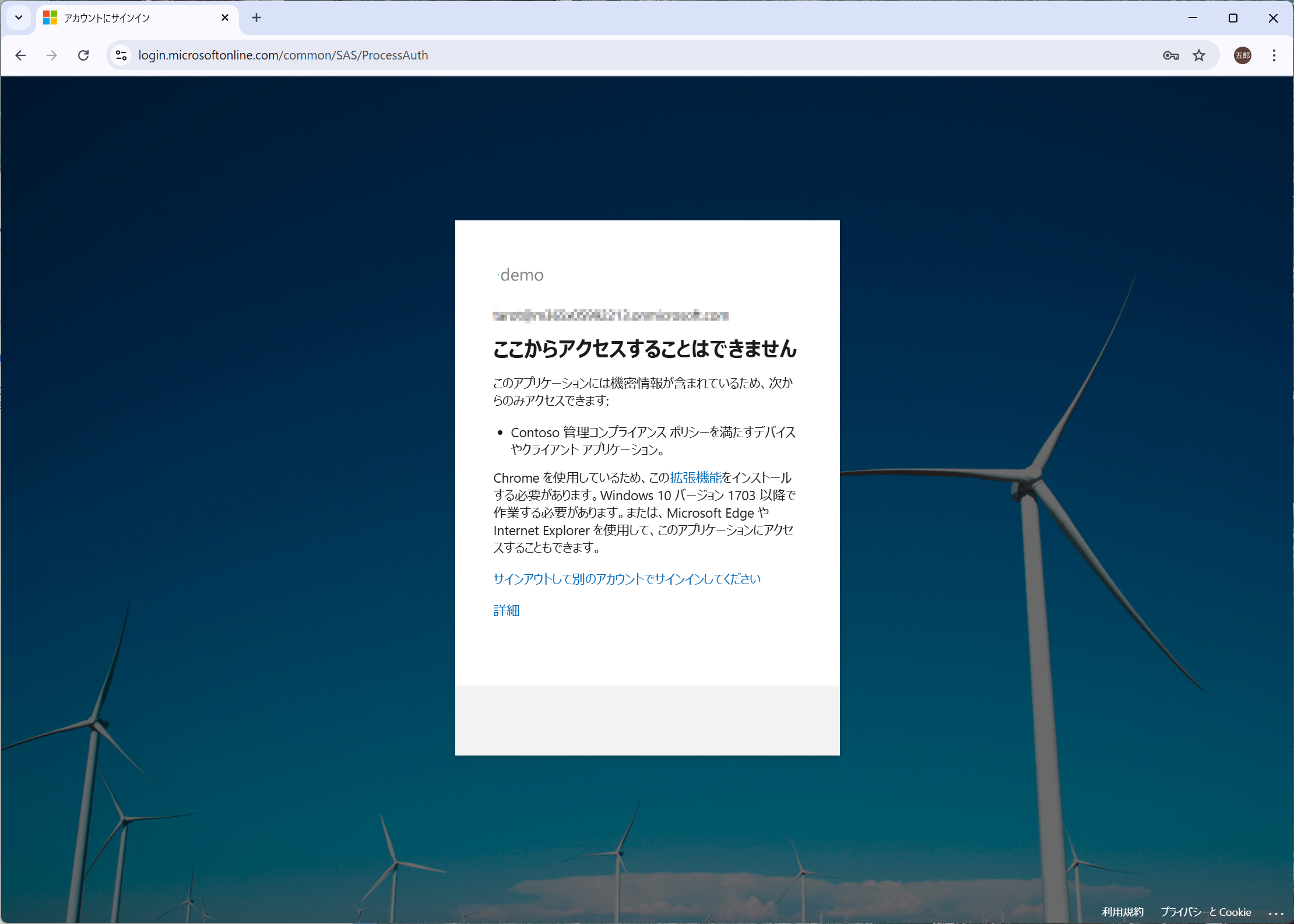Viewport: 1294px width, 924px height.
Task: Click the demo organization logo on the card
Action: pyautogui.click(x=521, y=275)
